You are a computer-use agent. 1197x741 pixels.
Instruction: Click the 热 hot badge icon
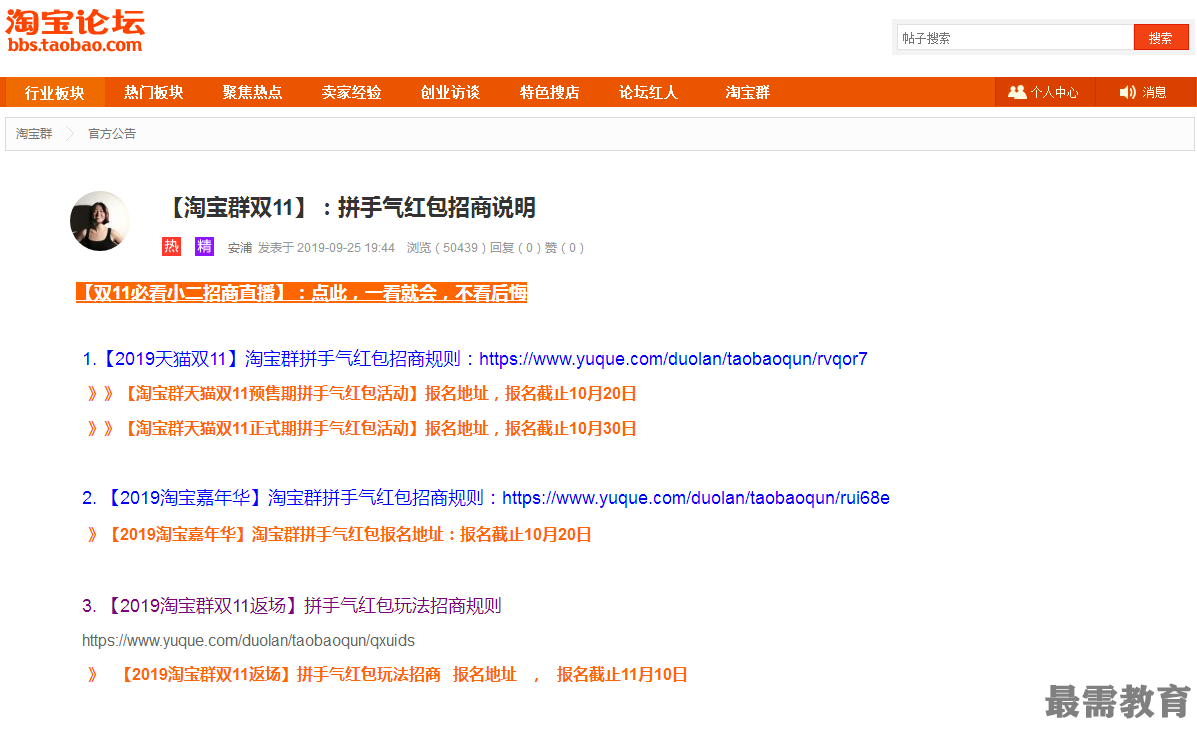coord(172,246)
